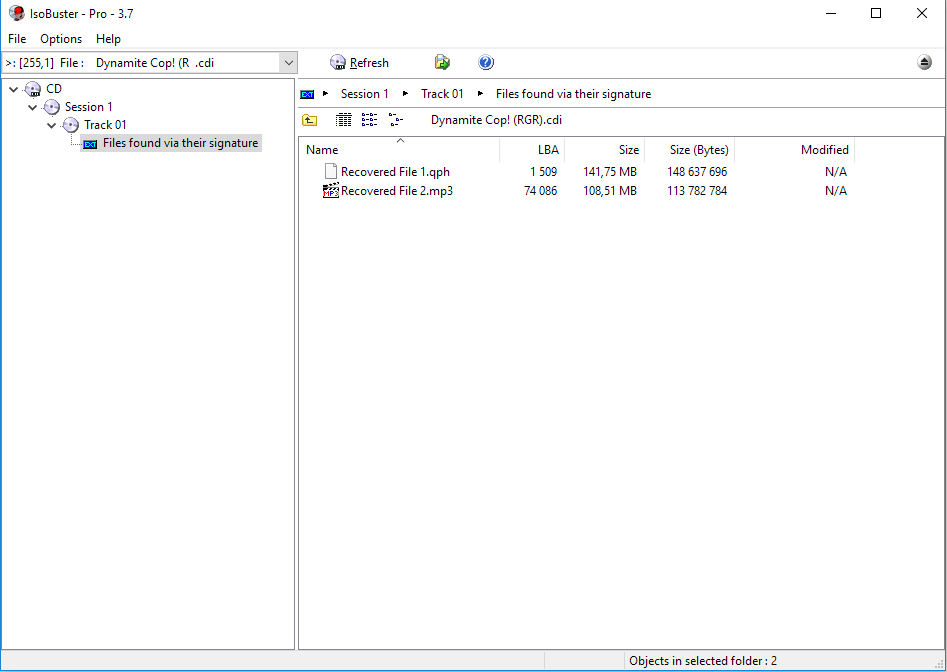This screenshot has width=947, height=672.
Task: Click the Dynamite Cop! (RGR).cdi label
Action: click(x=496, y=120)
